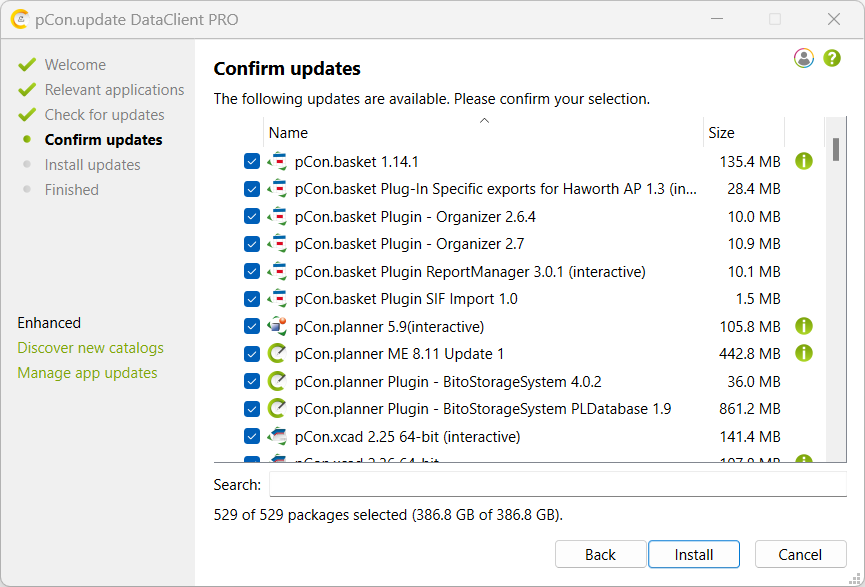Uncheck pCon.planner 5.9(interactive)
The height and width of the screenshot is (587, 865).
252,327
